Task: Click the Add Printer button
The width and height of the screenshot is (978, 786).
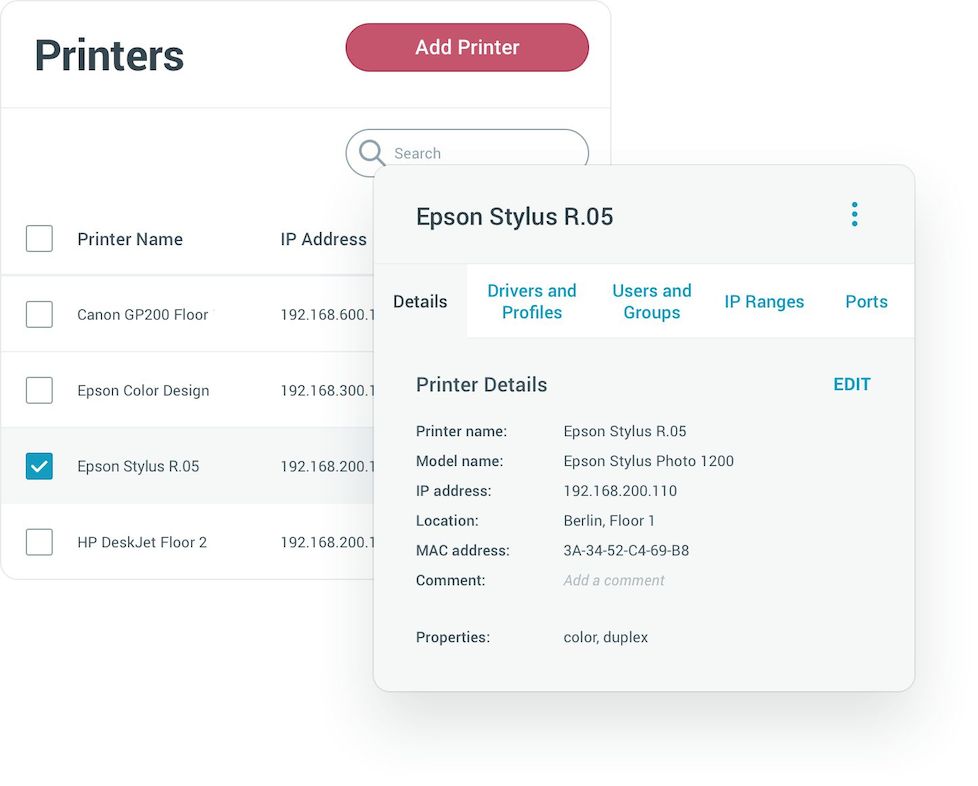Action: pyautogui.click(x=467, y=47)
